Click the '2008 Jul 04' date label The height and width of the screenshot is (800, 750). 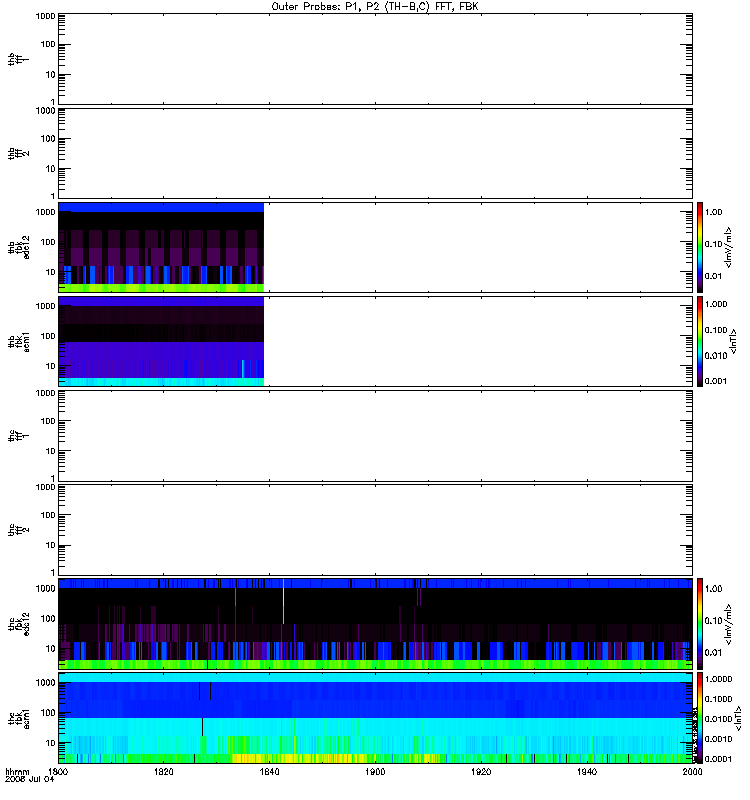pyautogui.click(x=29, y=779)
